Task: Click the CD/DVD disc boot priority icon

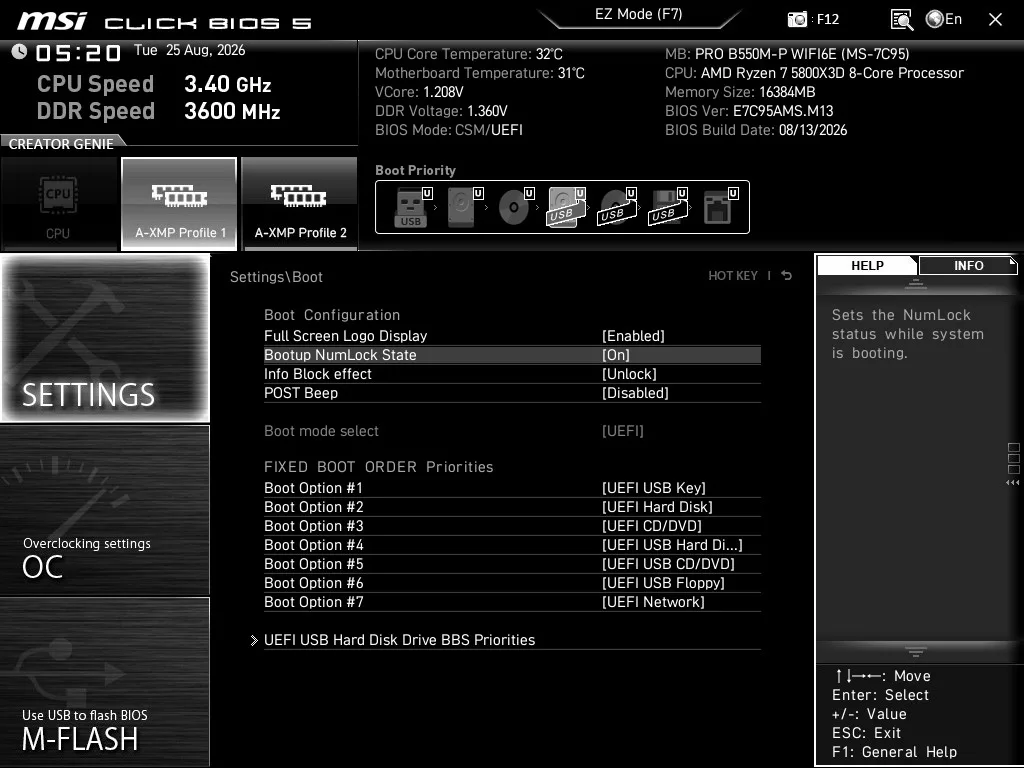Action: pyautogui.click(x=515, y=207)
